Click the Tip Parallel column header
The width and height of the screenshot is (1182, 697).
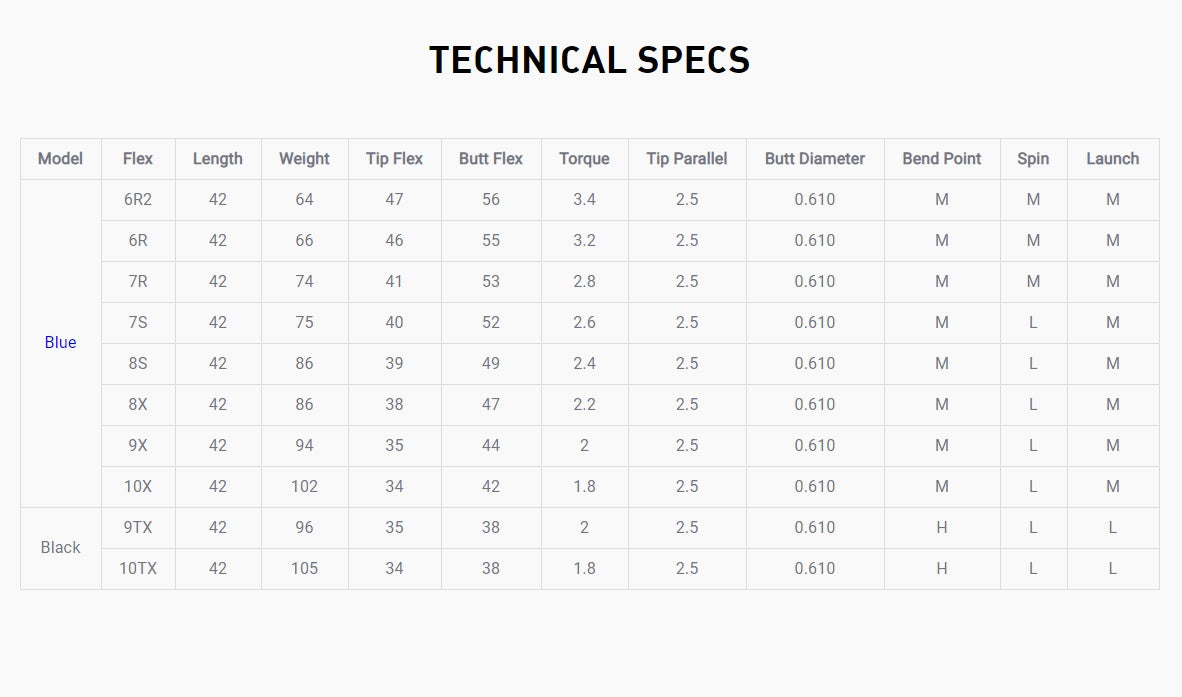tap(687, 159)
